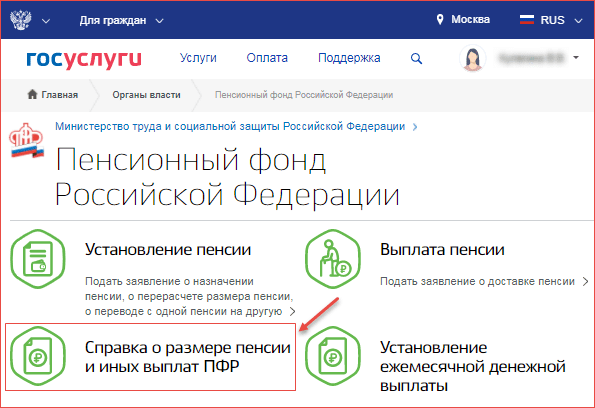Open the 'Министерство труда и социальной защиты' link
This screenshot has width=595, height=408.
tap(230, 126)
